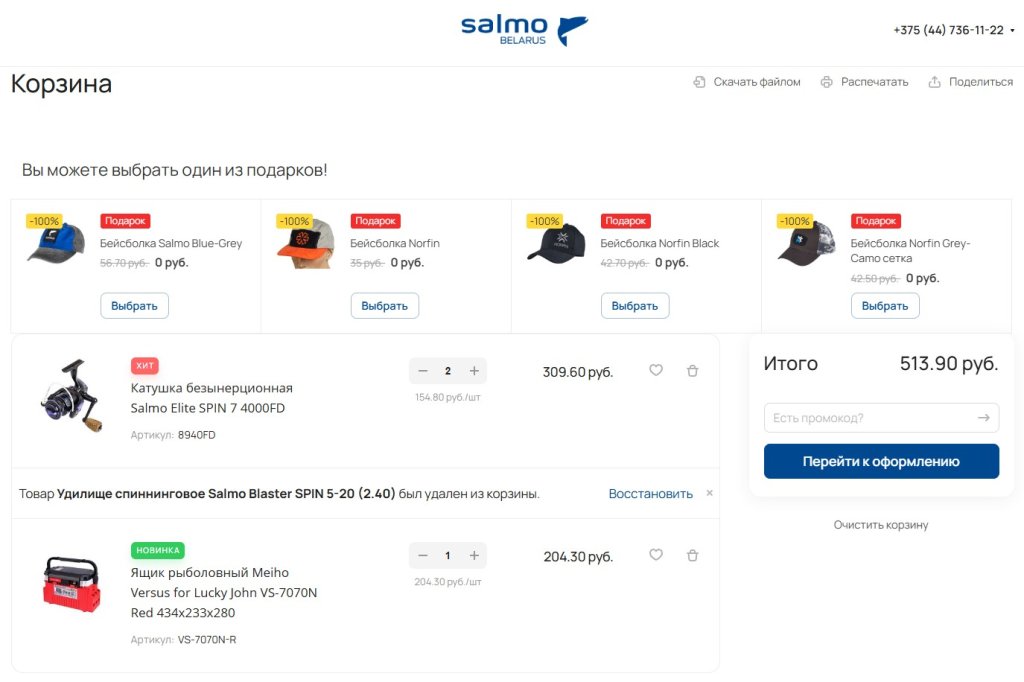Click the download file icon
1024x682 pixels.
tap(700, 82)
